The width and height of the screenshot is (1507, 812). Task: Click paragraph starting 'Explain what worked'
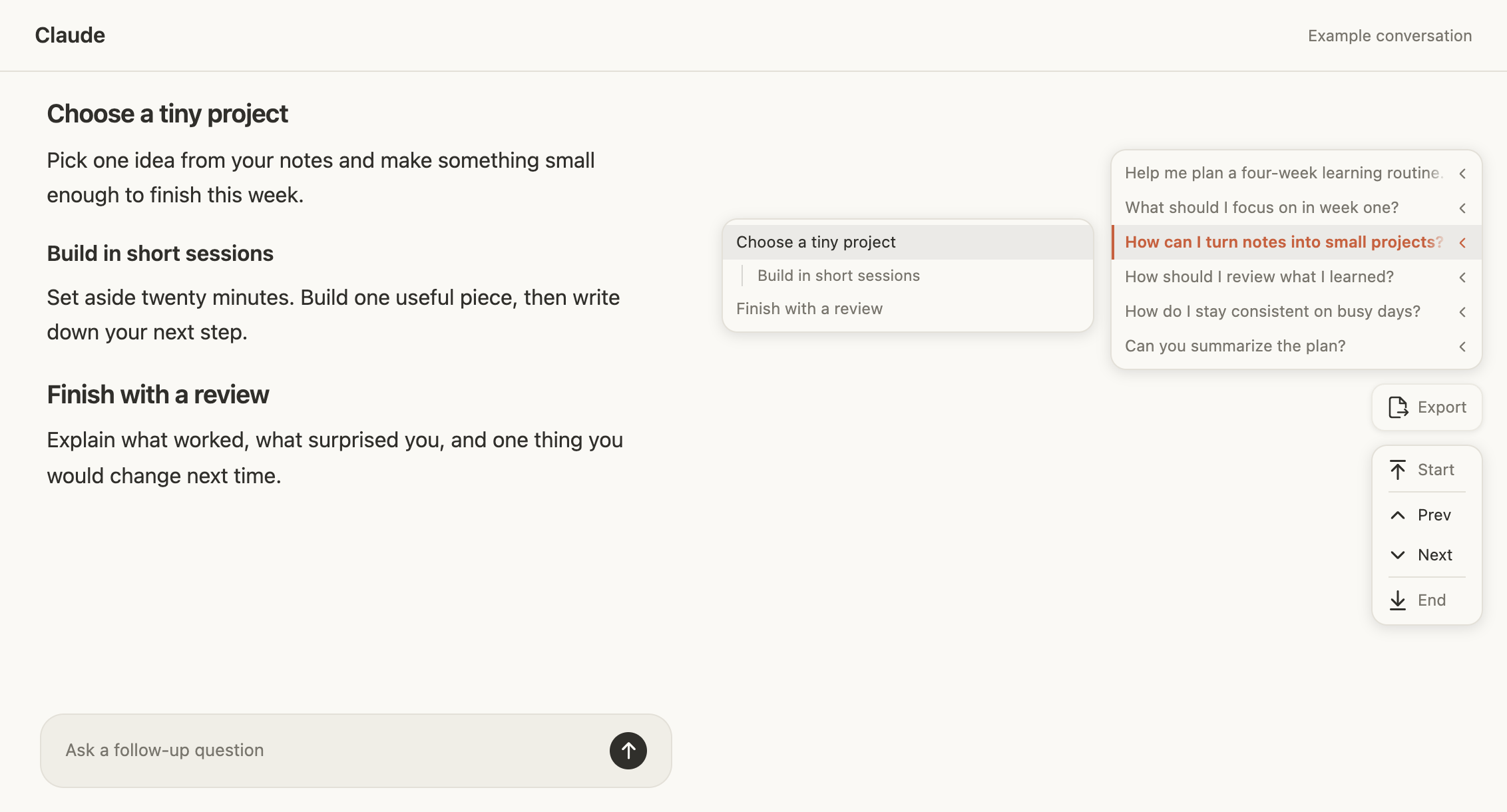coord(335,458)
